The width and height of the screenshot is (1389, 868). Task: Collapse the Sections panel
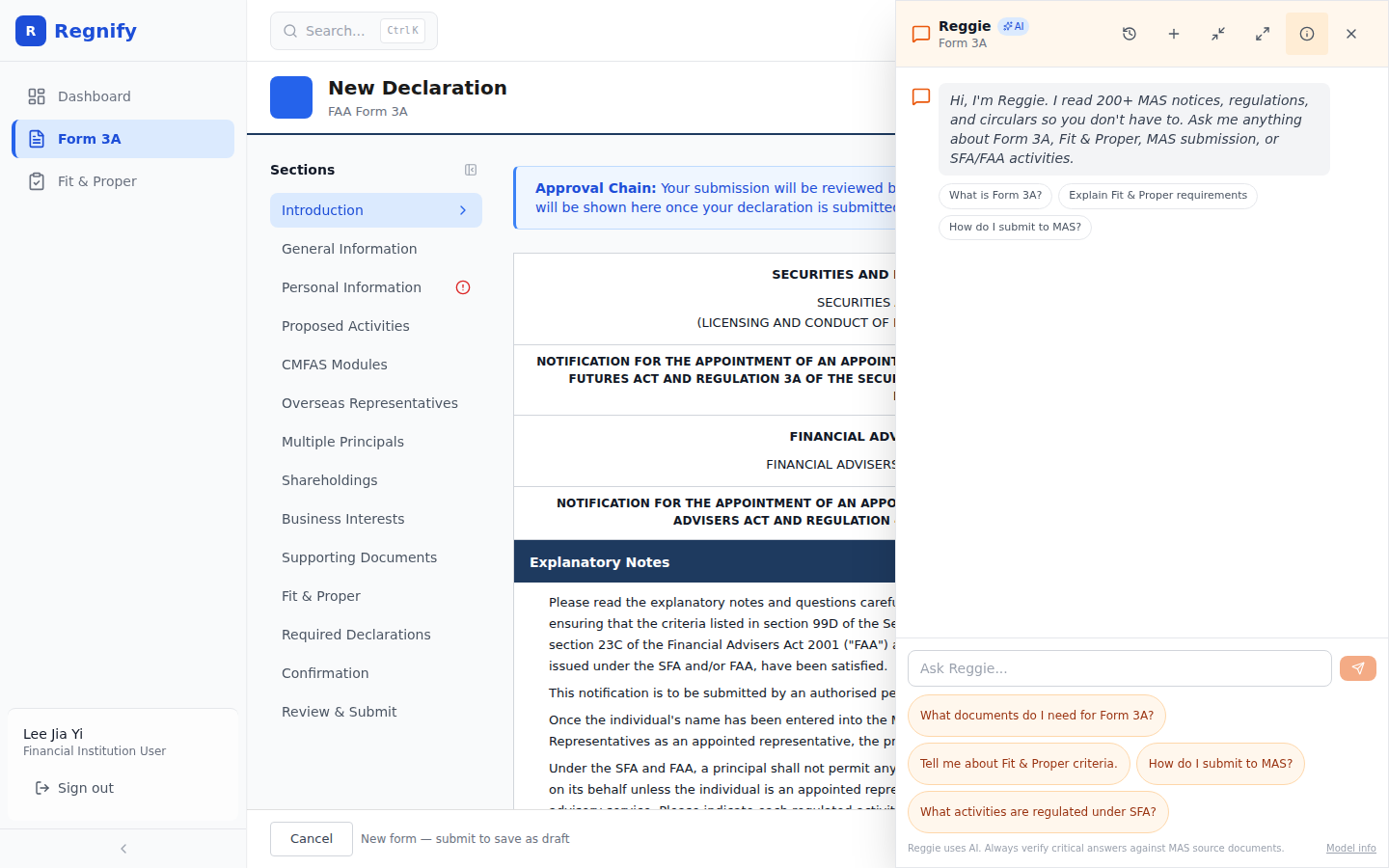[x=471, y=170]
